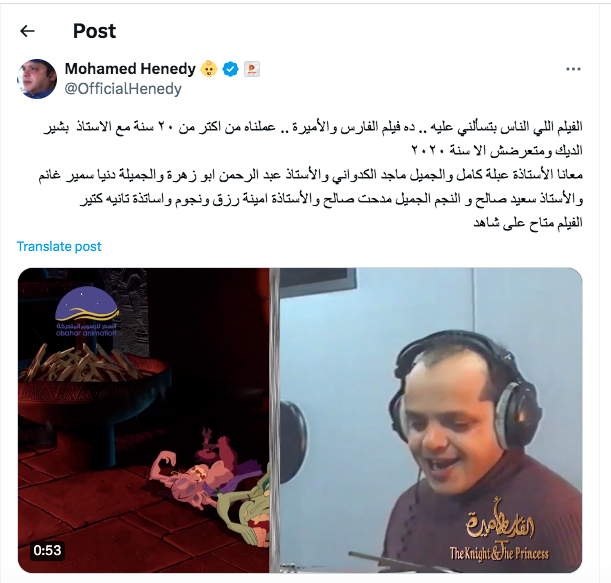Screen dimensions: 611x583
Task: Click the first line of Arabic post text
Action: (x=313, y=127)
